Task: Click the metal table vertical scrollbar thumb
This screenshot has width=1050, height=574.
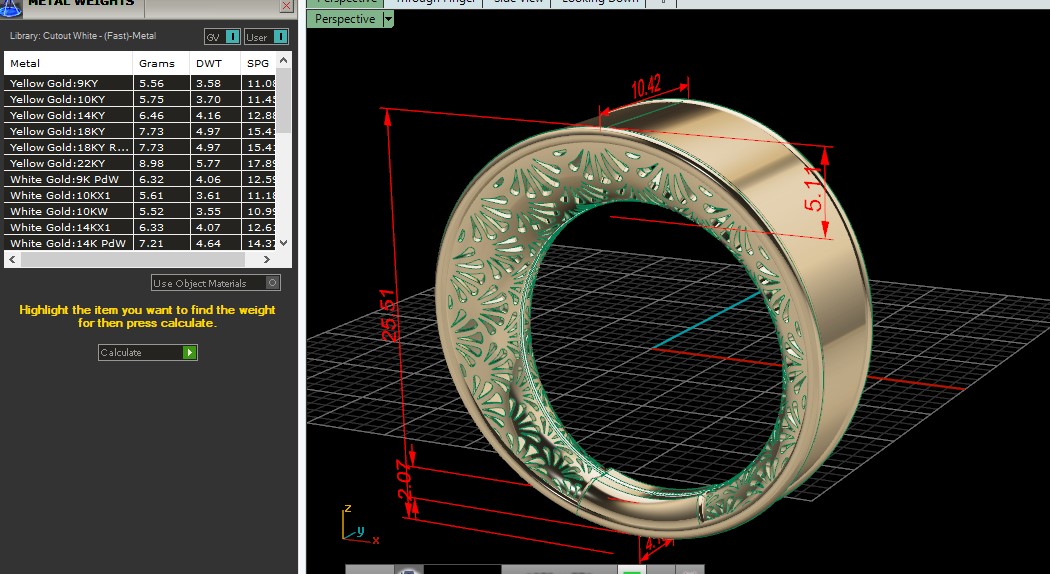Action: [x=283, y=100]
